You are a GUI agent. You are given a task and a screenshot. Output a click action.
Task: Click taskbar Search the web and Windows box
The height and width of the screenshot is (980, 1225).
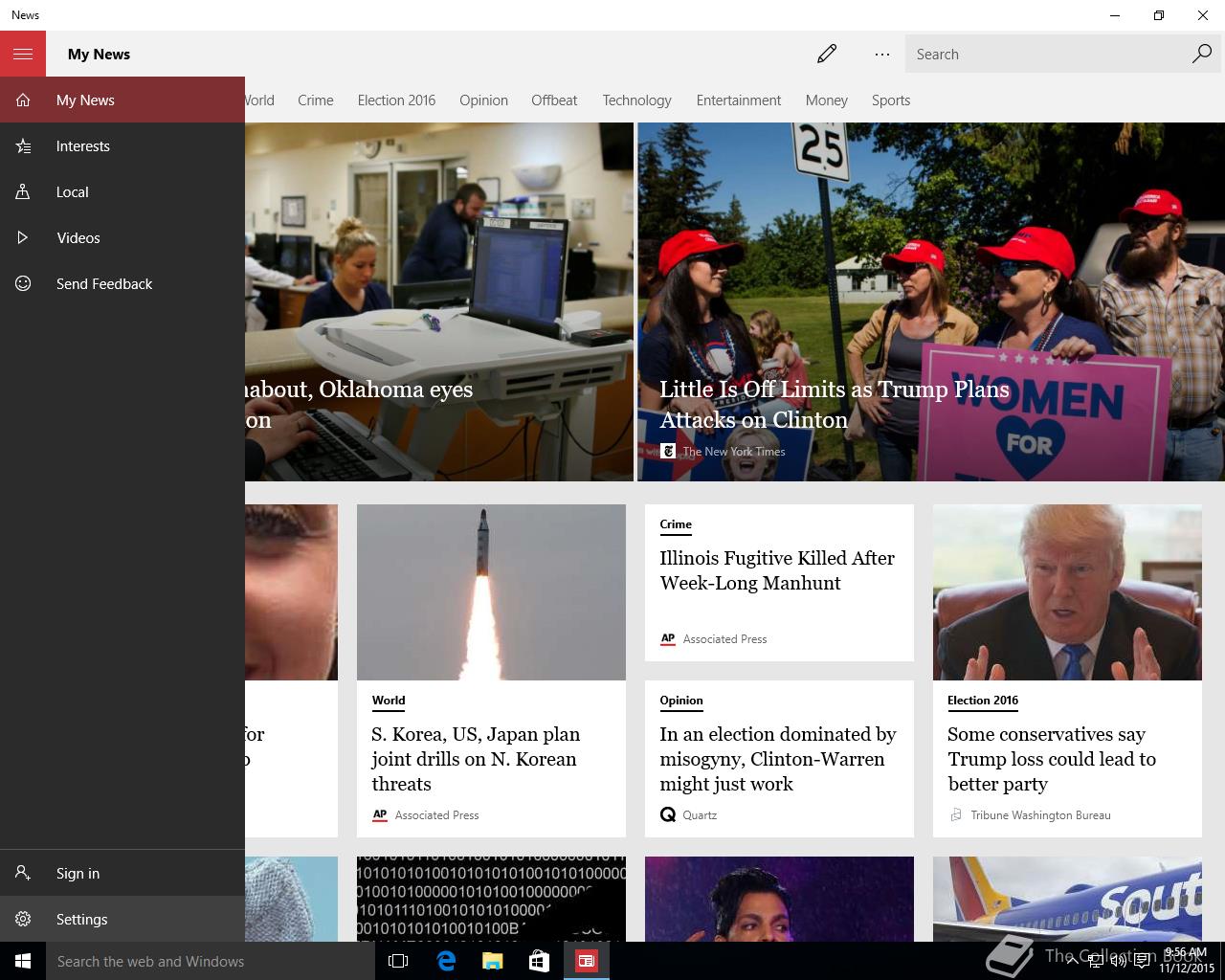click(211, 961)
